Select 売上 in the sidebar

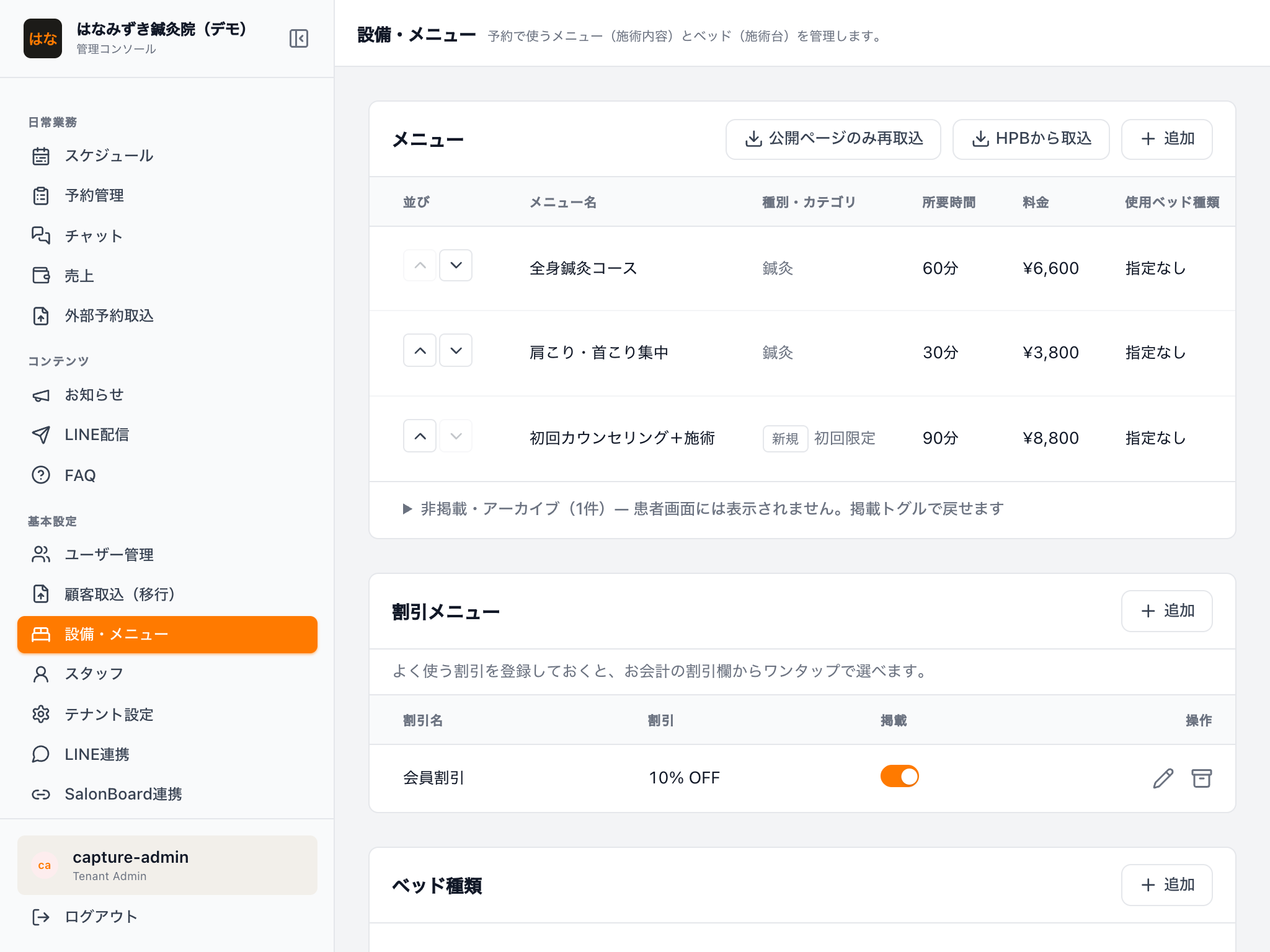pos(167,275)
